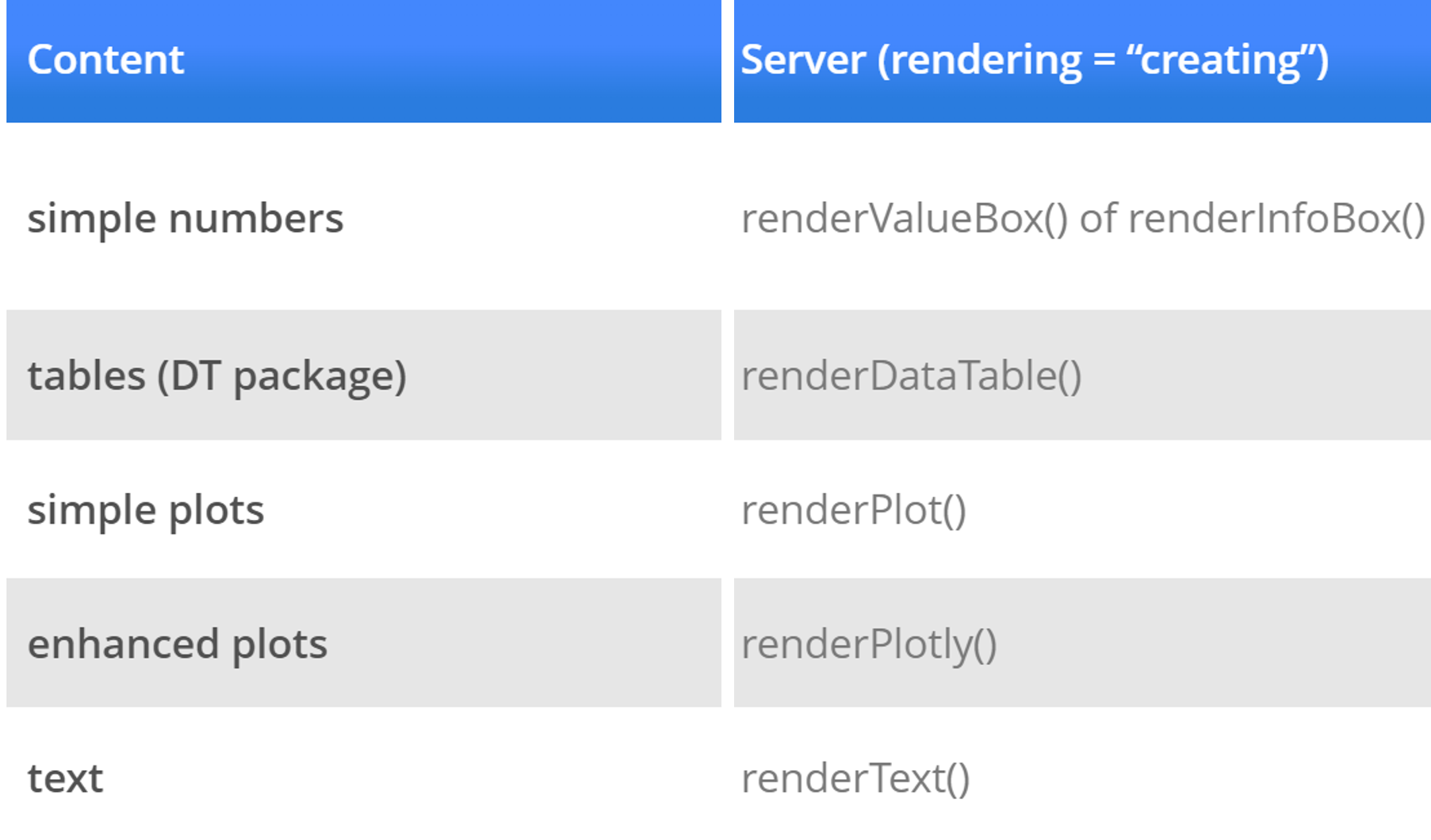
Task: Click the Content column header
Action: (105, 60)
